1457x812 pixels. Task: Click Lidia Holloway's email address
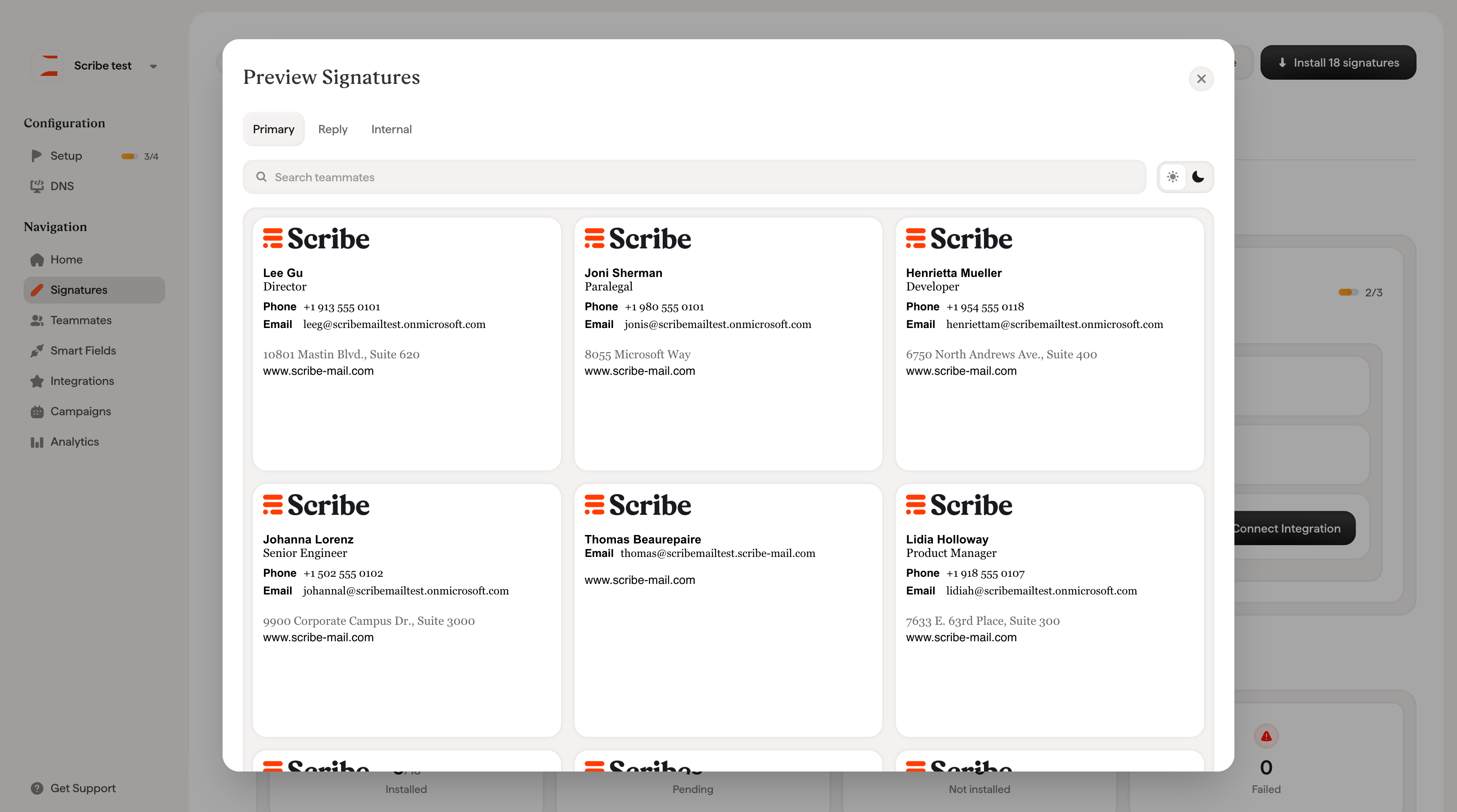(x=1041, y=590)
